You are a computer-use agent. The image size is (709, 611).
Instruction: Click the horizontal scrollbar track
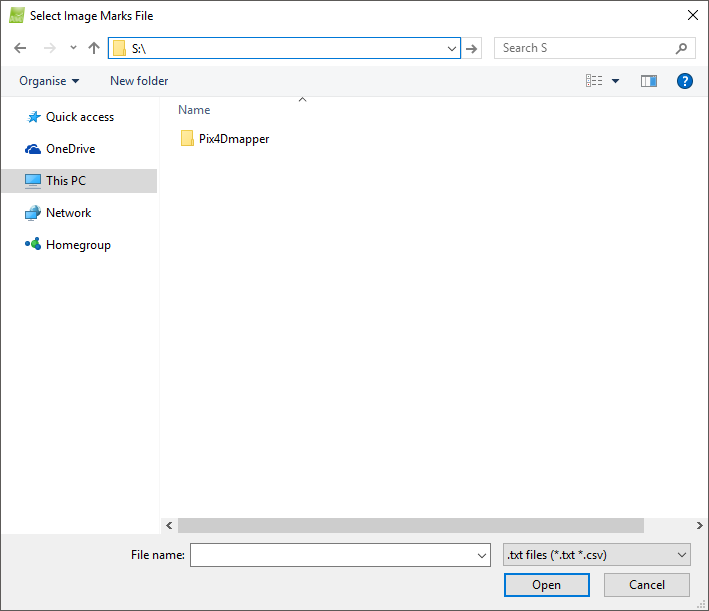click(x=668, y=525)
